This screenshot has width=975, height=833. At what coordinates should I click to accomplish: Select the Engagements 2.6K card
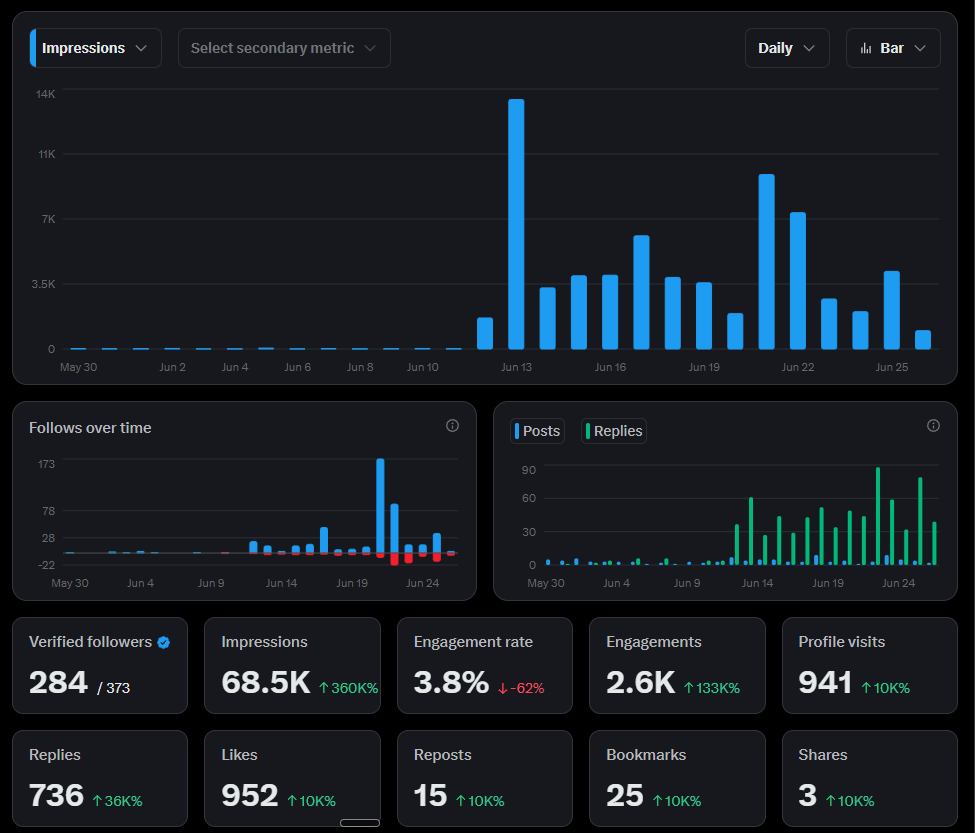(677, 665)
